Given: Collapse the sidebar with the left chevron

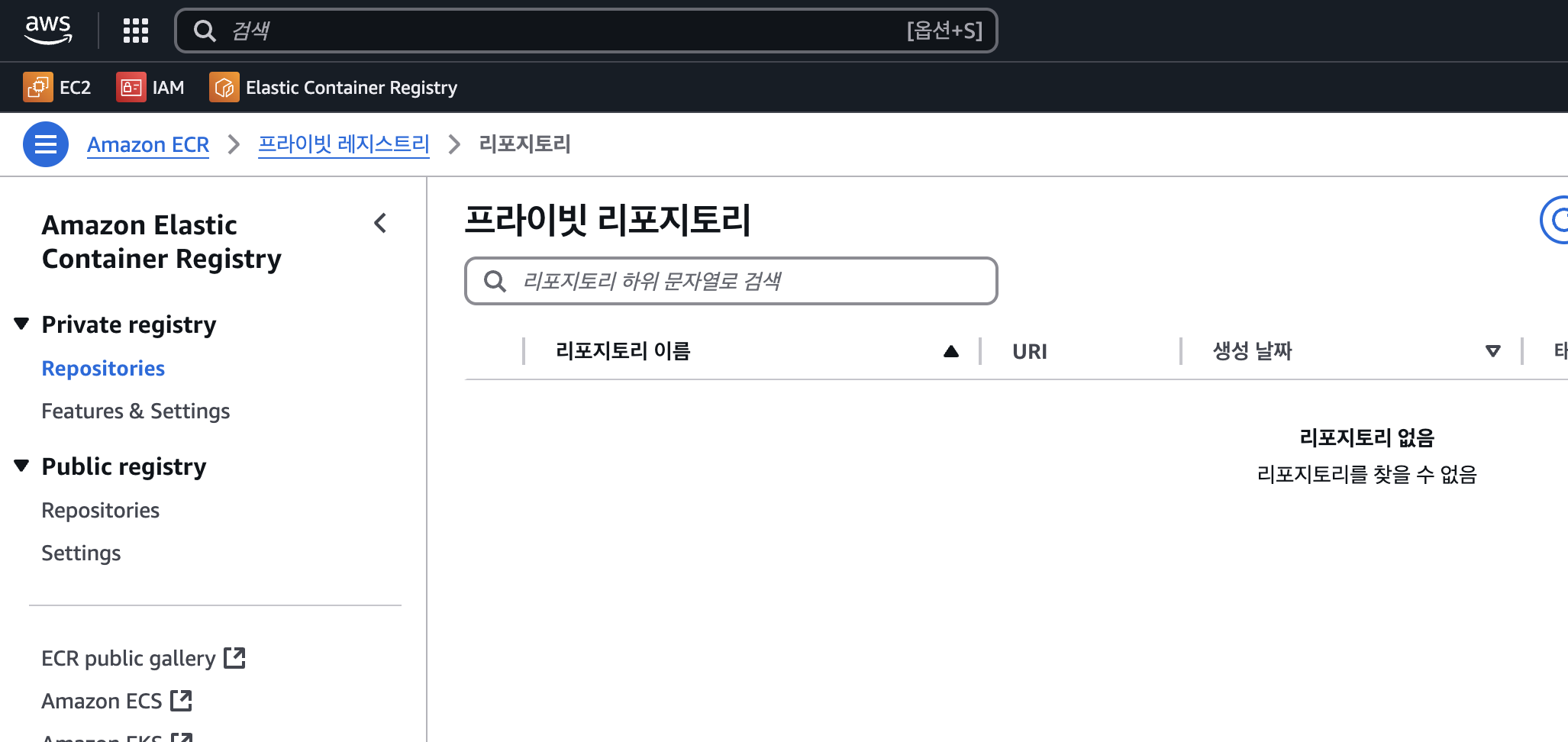Looking at the screenshot, I should click(x=380, y=223).
